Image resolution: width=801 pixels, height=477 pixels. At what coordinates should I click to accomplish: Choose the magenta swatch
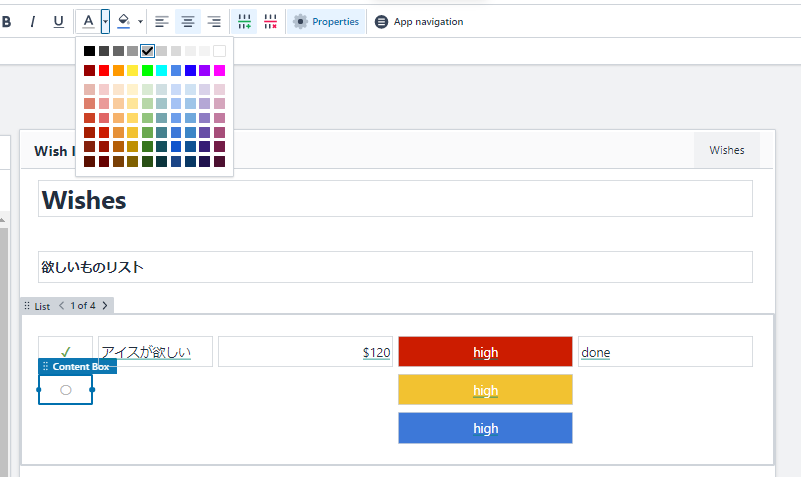(x=219, y=70)
